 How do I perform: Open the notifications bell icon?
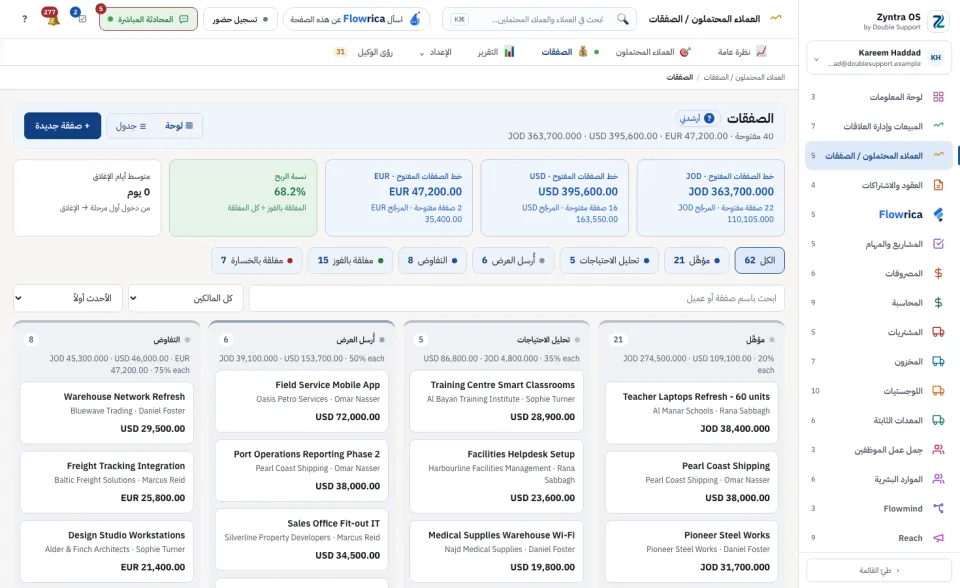(53, 19)
